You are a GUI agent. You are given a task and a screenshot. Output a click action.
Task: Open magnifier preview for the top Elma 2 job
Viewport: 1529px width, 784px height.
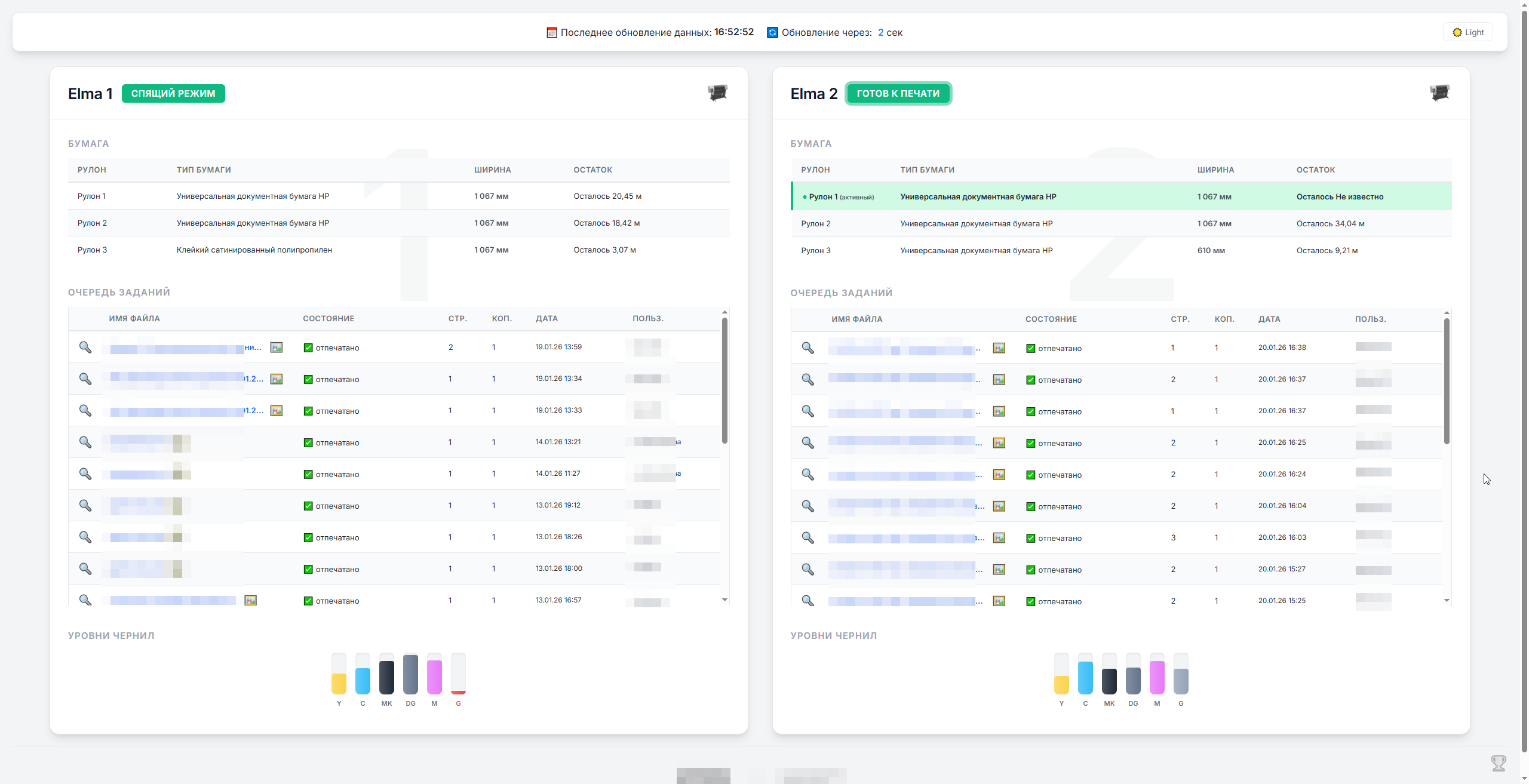pyautogui.click(x=808, y=348)
